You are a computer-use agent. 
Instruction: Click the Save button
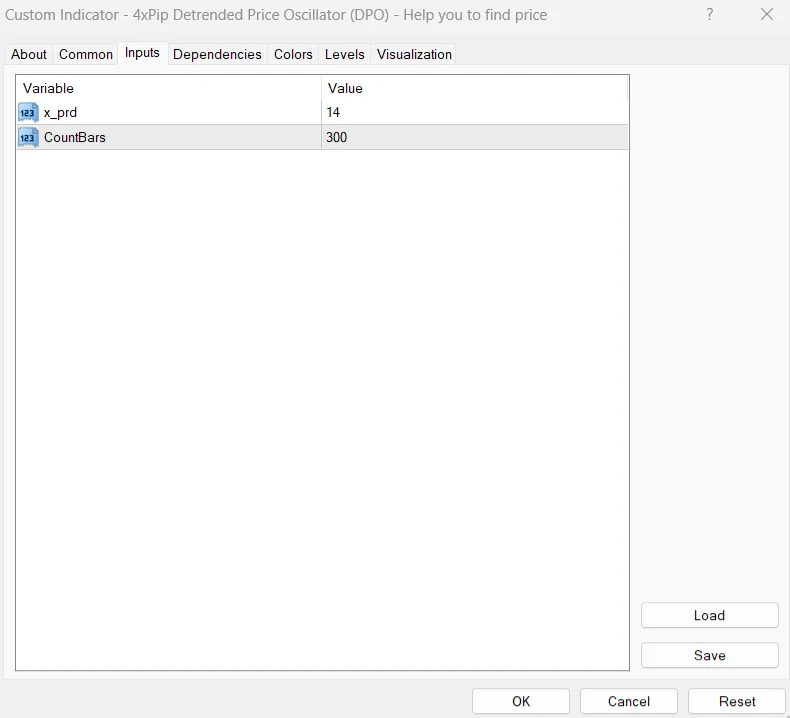click(x=709, y=655)
